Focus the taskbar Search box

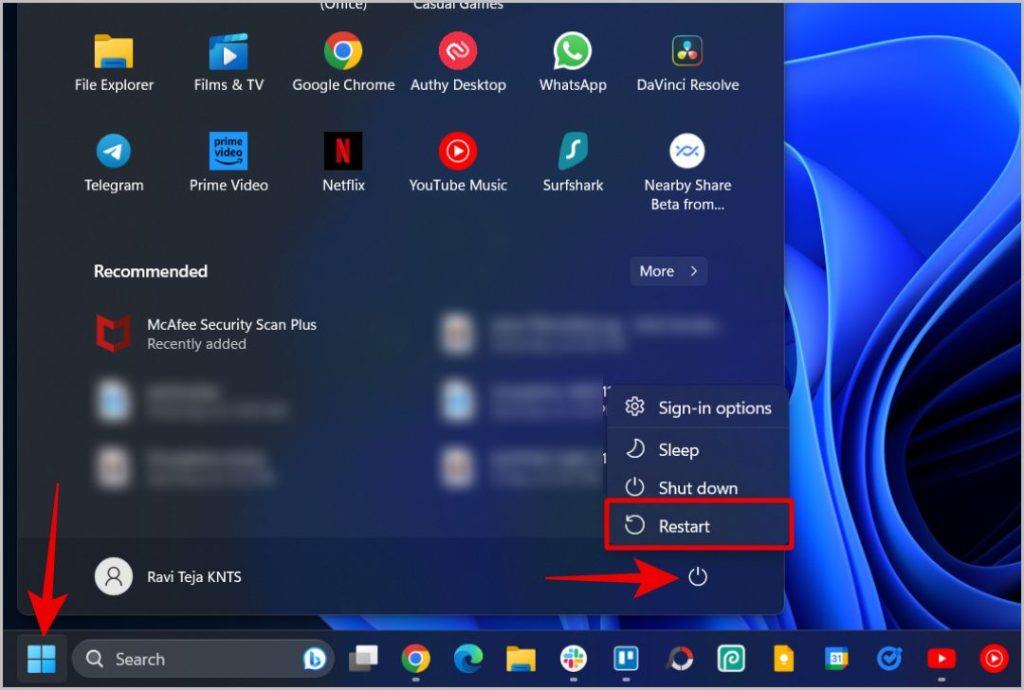[202, 659]
